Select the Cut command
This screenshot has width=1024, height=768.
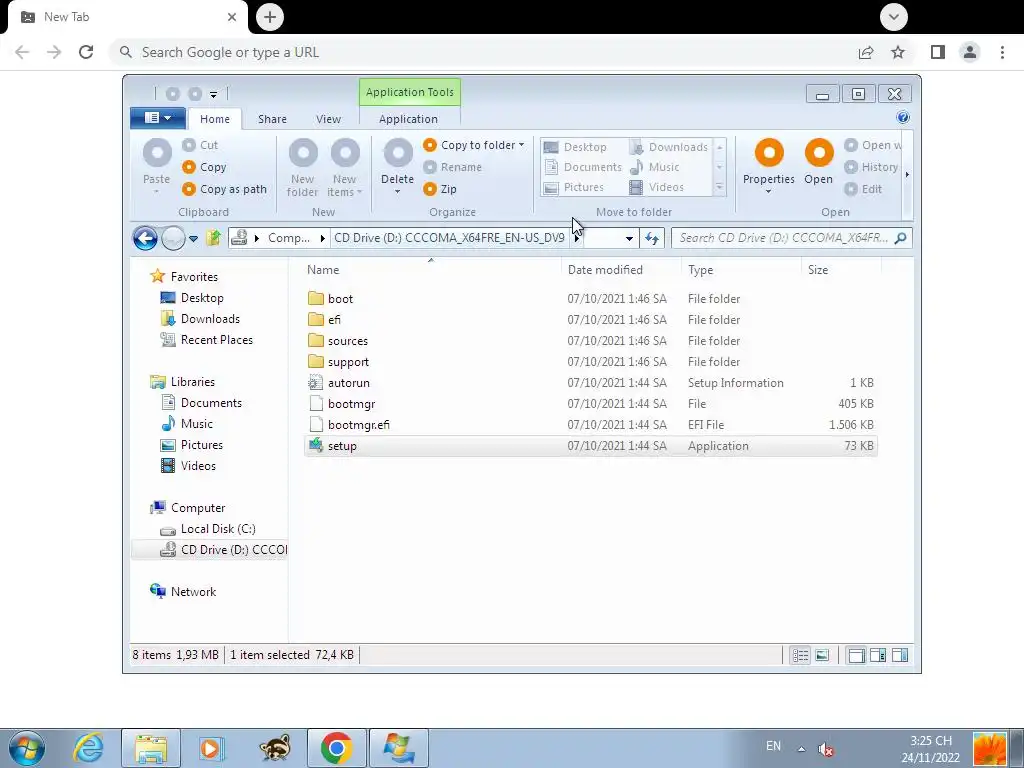[200, 145]
